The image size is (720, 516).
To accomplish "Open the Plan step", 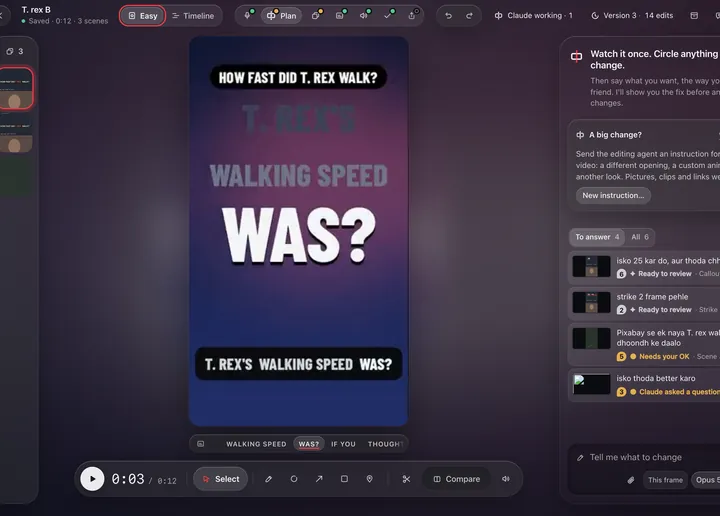I will coord(281,16).
